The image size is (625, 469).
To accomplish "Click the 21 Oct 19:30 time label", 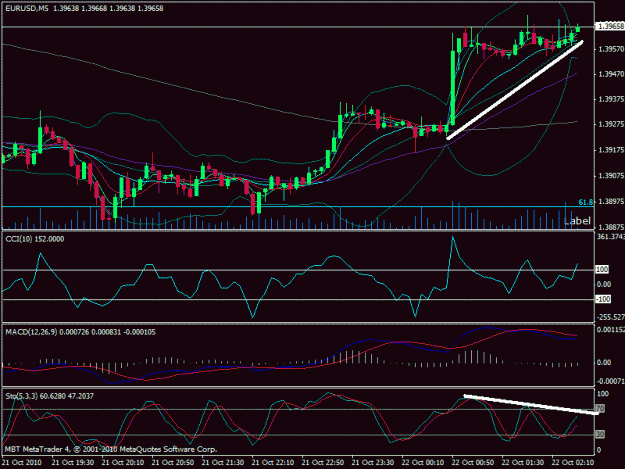I will tap(73, 462).
